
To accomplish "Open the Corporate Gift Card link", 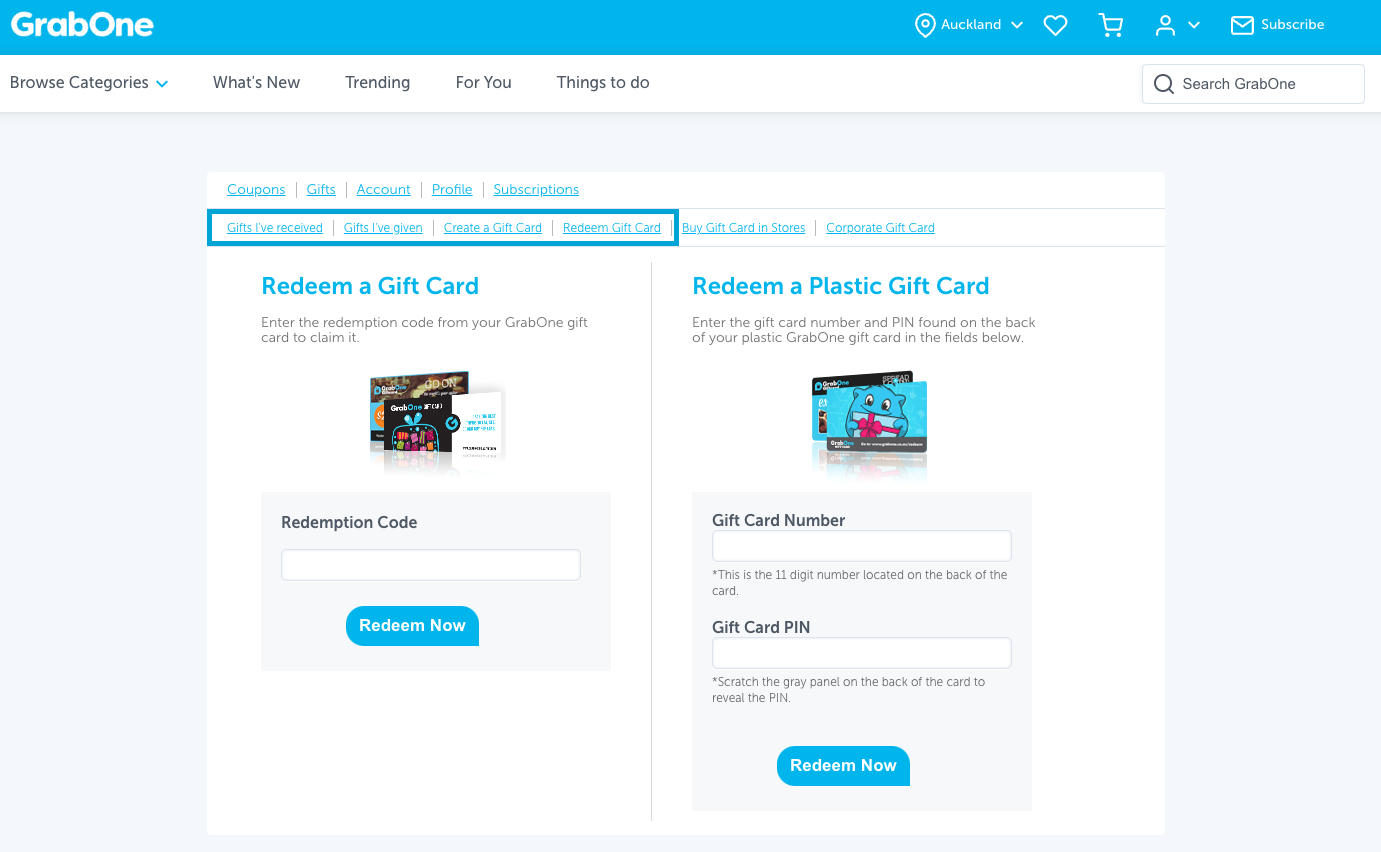I will (x=880, y=228).
